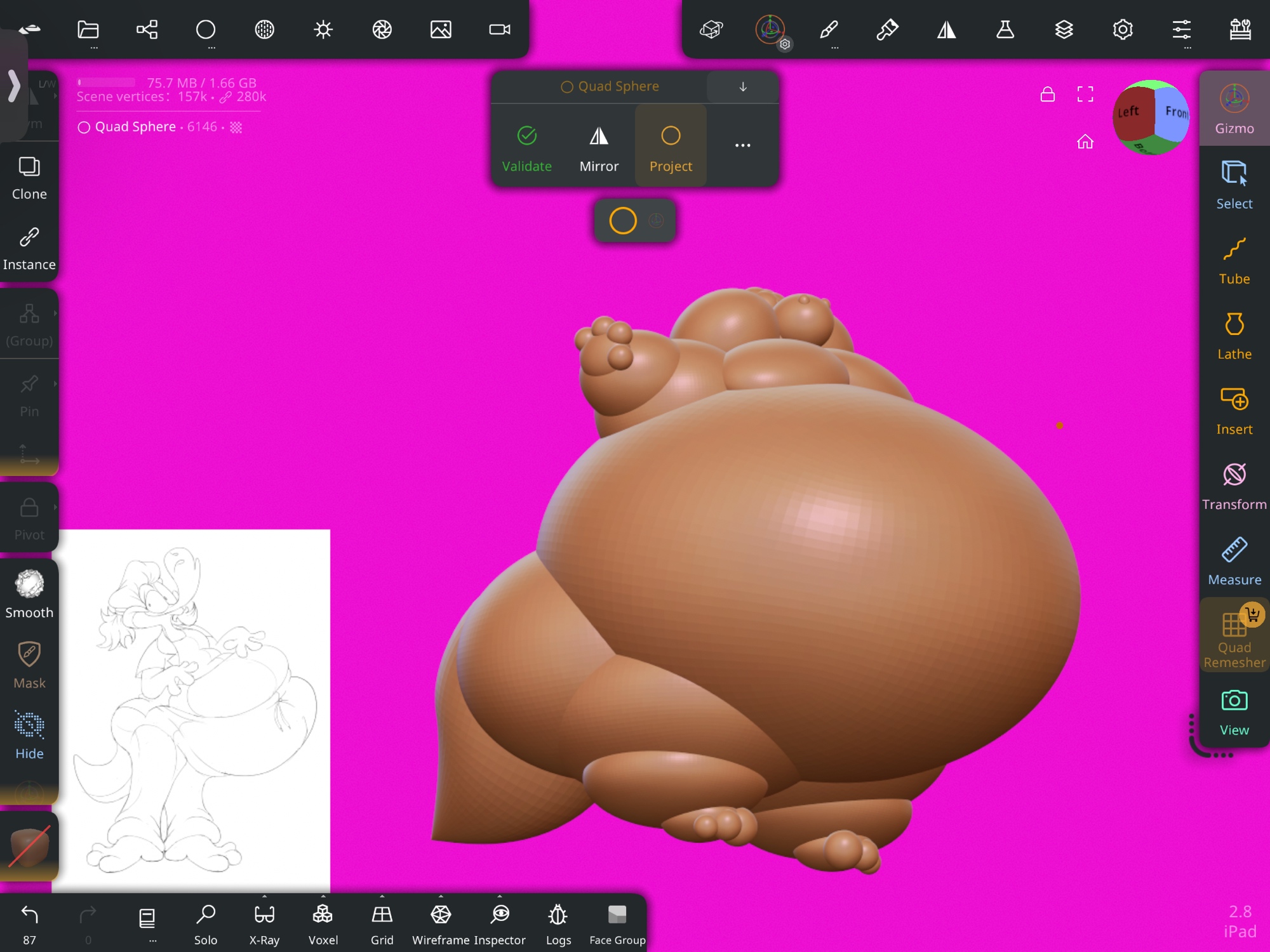The width and height of the screenshot is (1270, 952).
Task: Expand the collapsed left panel chevron
Action: [14, 86]
